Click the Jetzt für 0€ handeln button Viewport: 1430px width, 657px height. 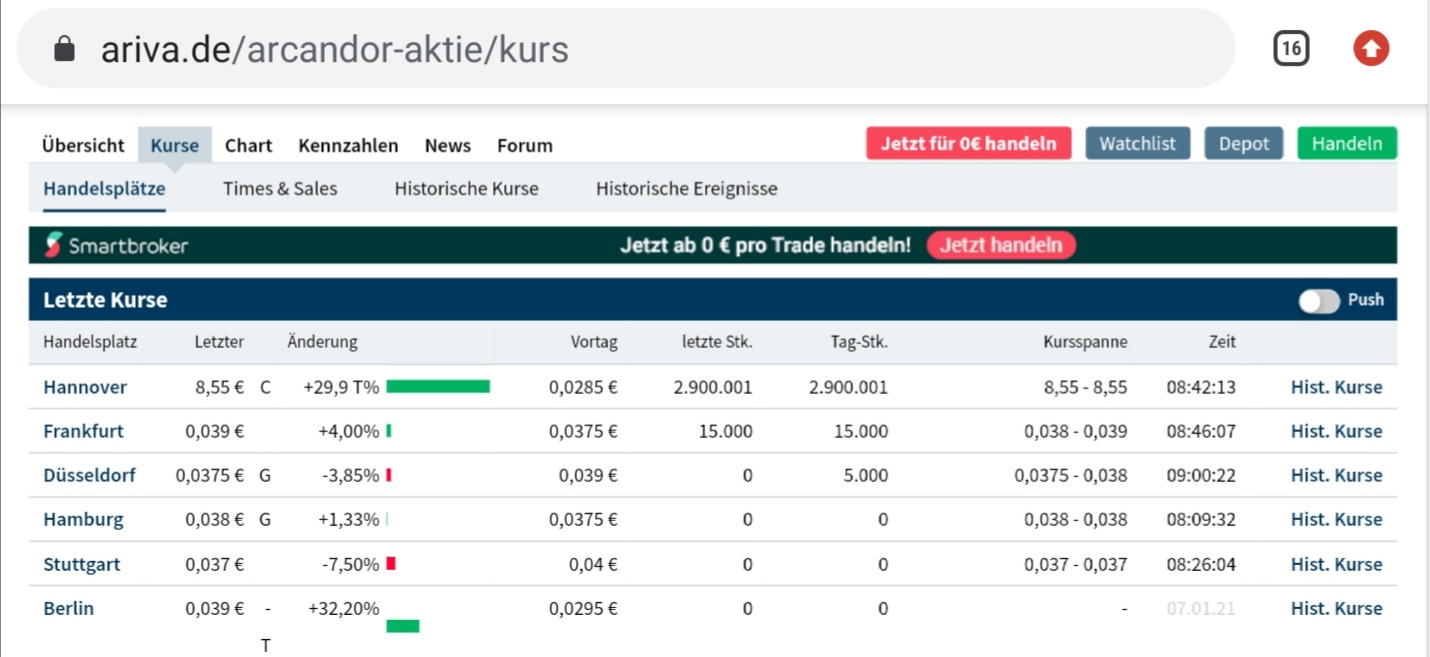(x=968, y=143)
